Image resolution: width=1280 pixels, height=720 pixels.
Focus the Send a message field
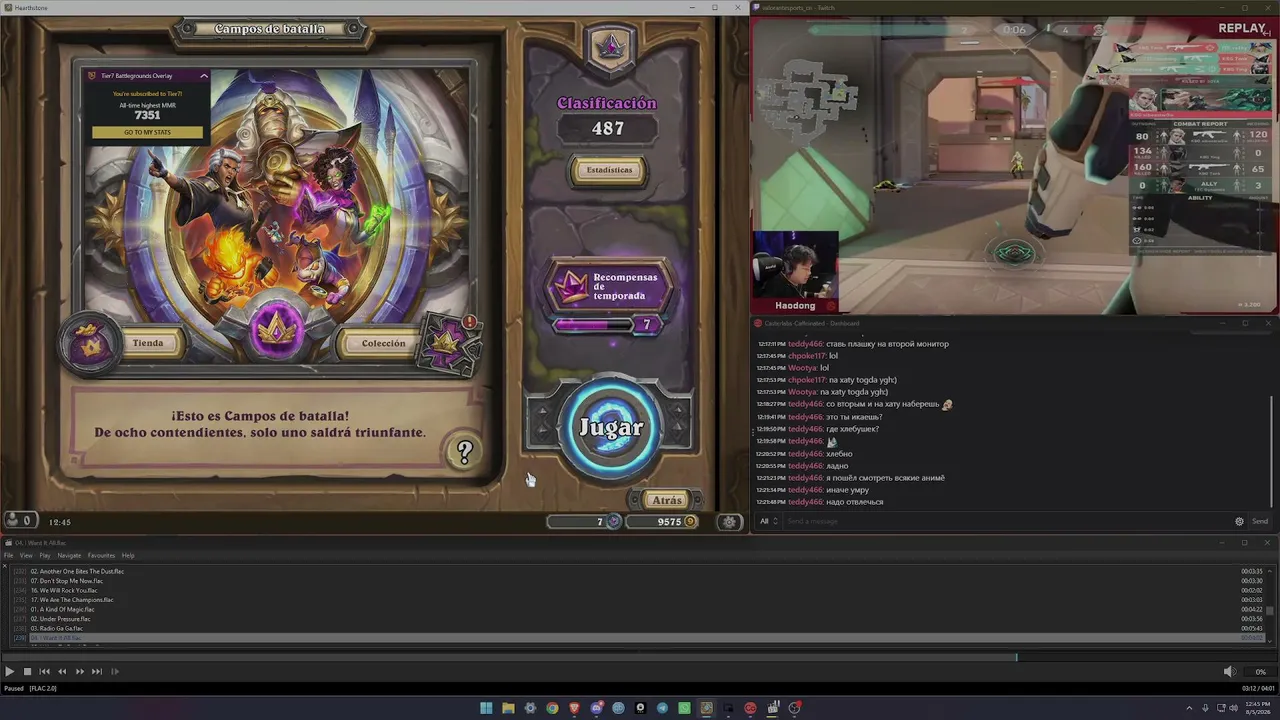click(1005, 521)
